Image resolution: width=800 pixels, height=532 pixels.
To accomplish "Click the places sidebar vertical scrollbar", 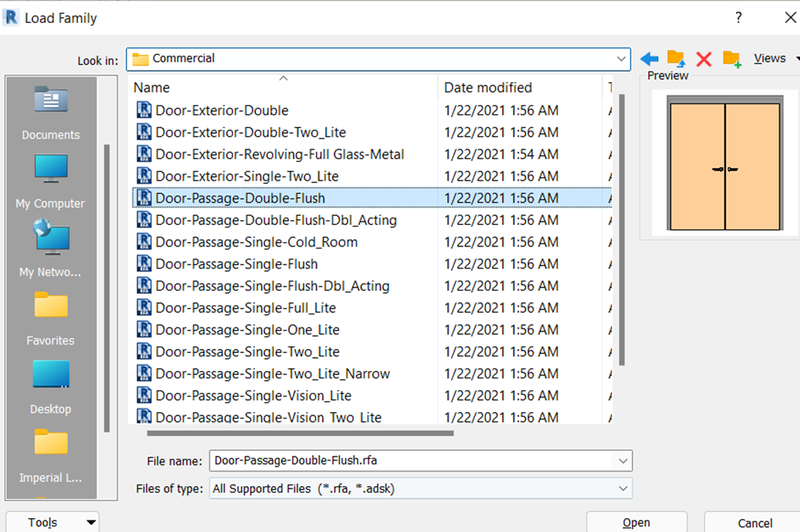I will point(107,288).
